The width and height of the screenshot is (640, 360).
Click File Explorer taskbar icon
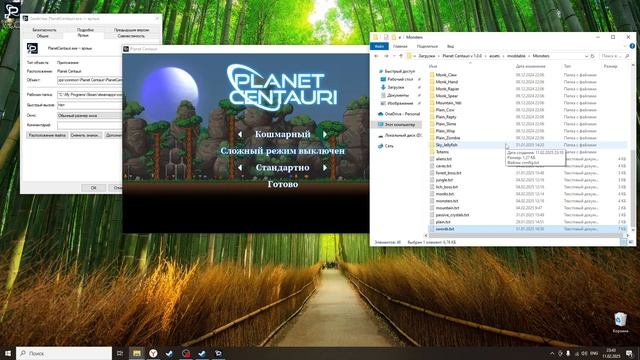click(x=137, y=353)
